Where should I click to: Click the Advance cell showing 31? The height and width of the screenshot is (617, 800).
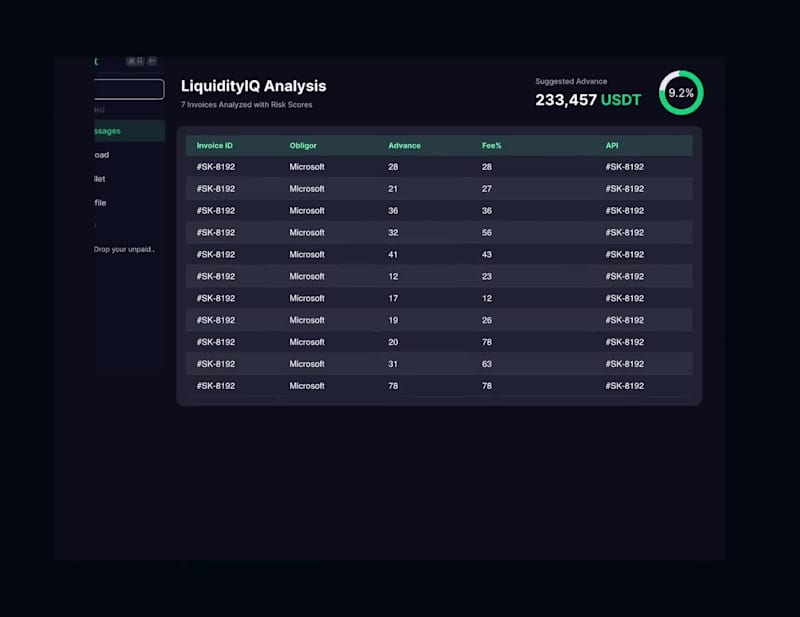(x=393, y=364)
